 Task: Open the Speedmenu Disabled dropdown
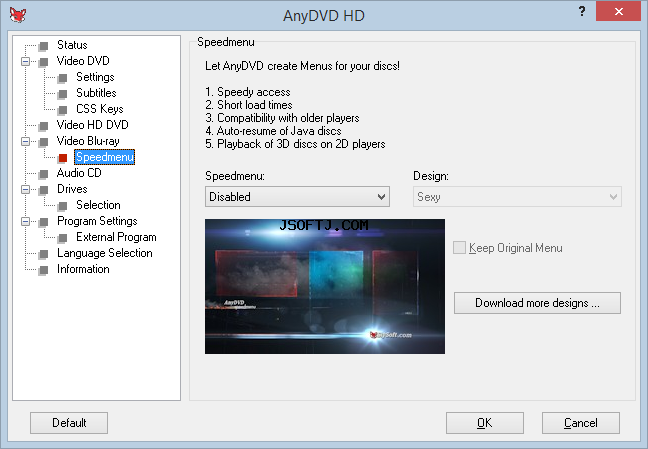(297, 197)
